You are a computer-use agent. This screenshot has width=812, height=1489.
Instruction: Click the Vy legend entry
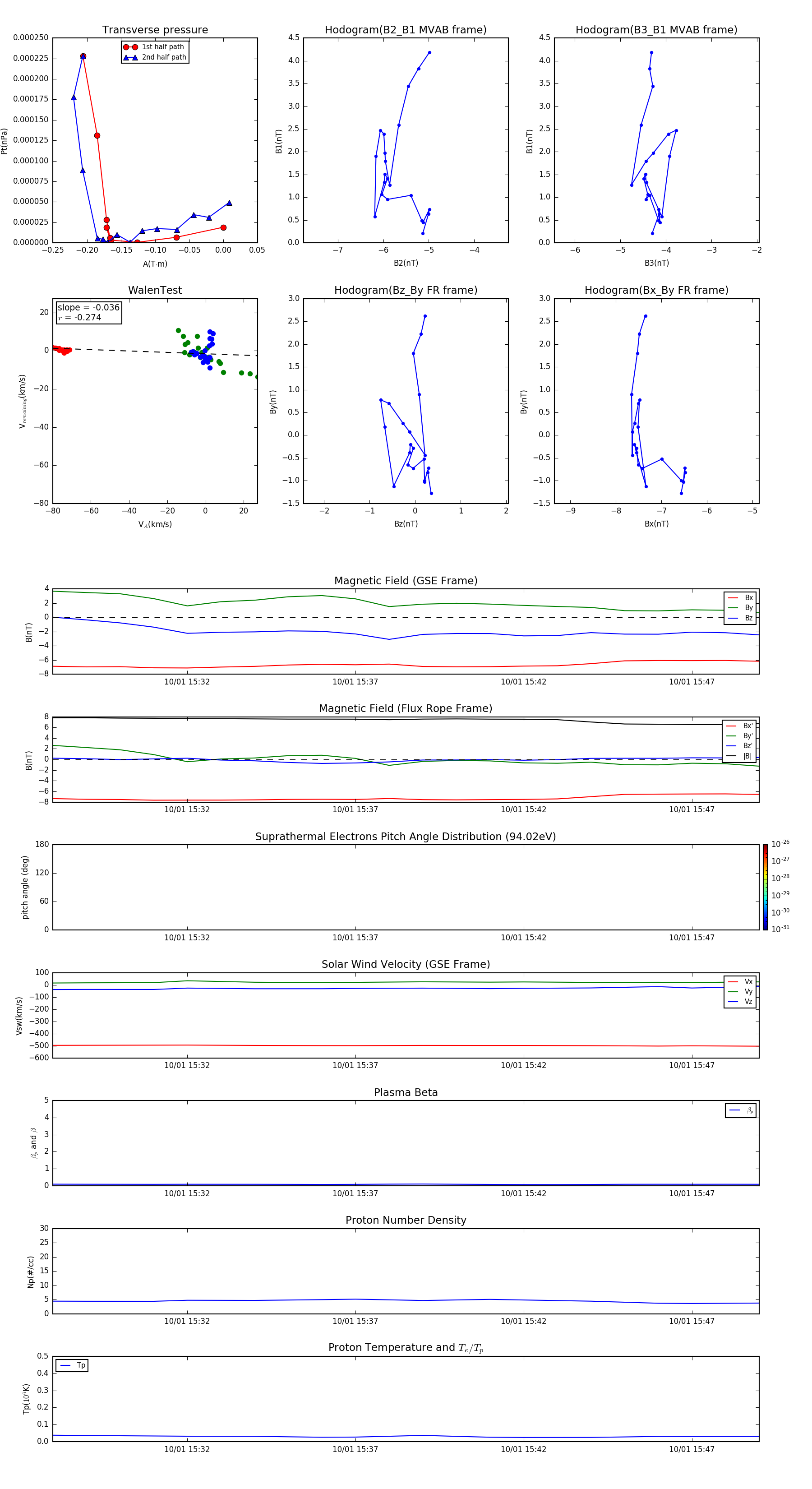[740, 991]
